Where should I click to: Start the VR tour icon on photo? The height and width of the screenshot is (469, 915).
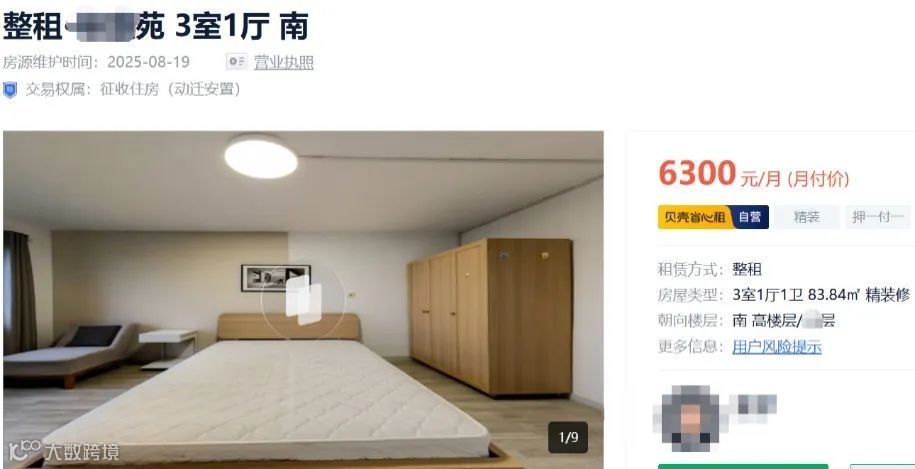click(303, 300)
